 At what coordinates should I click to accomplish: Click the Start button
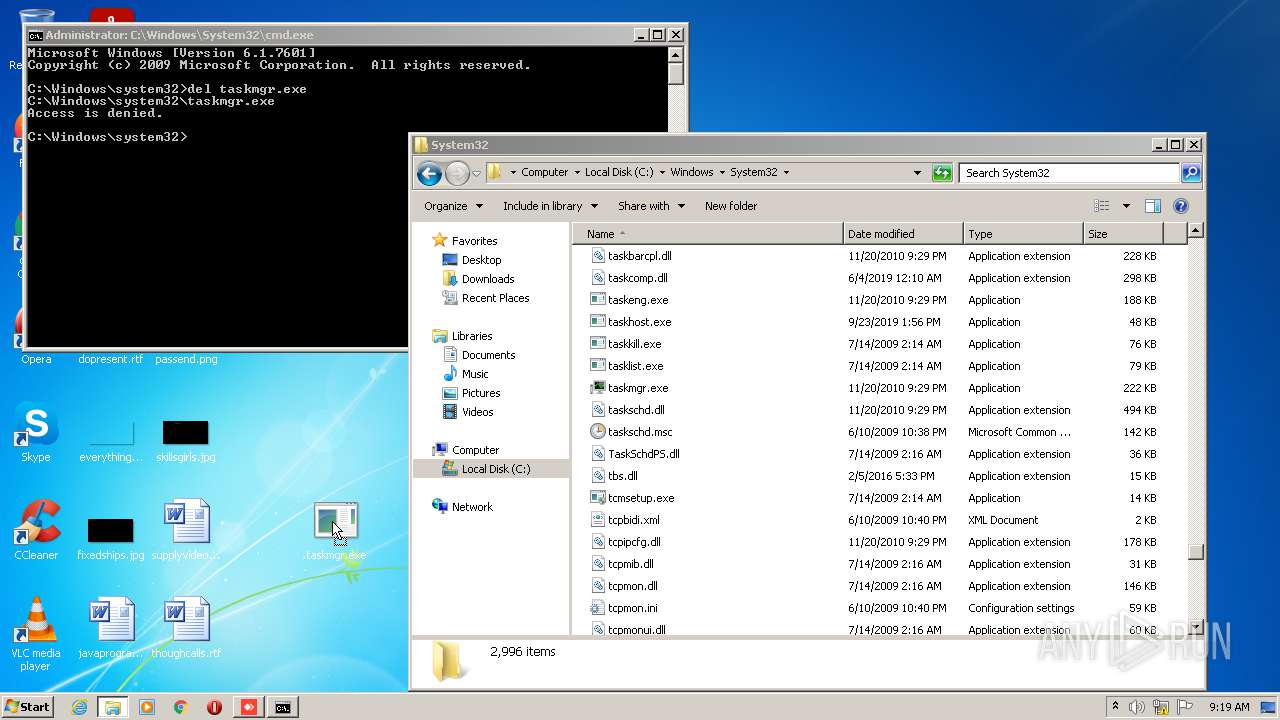(28, 707)
